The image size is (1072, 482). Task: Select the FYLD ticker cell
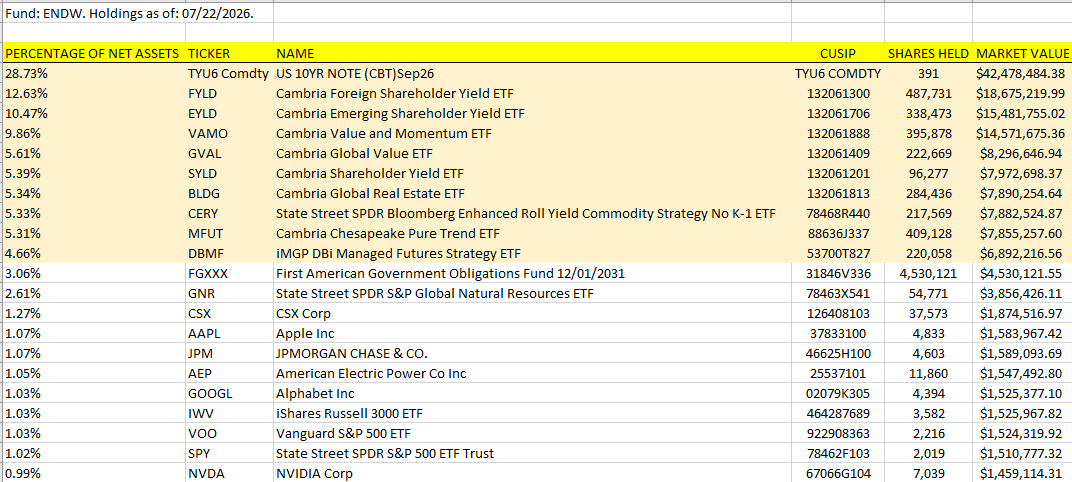tap(229, 93)
